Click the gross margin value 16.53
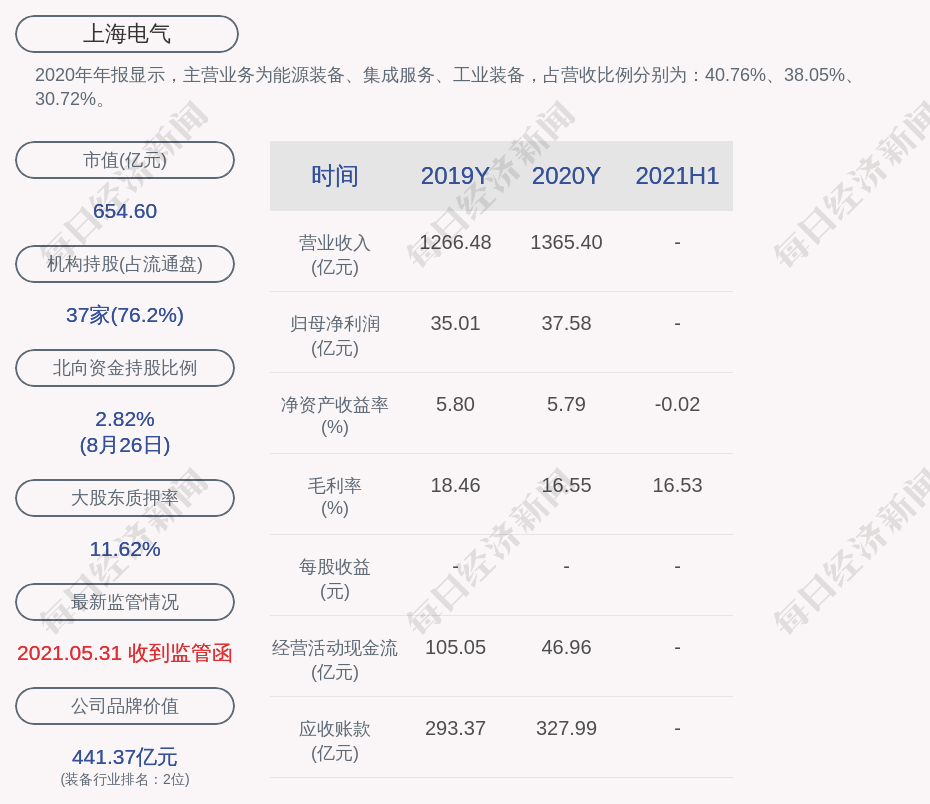The image size is (930, 804). pyautogui.click(x=677, y=486)
